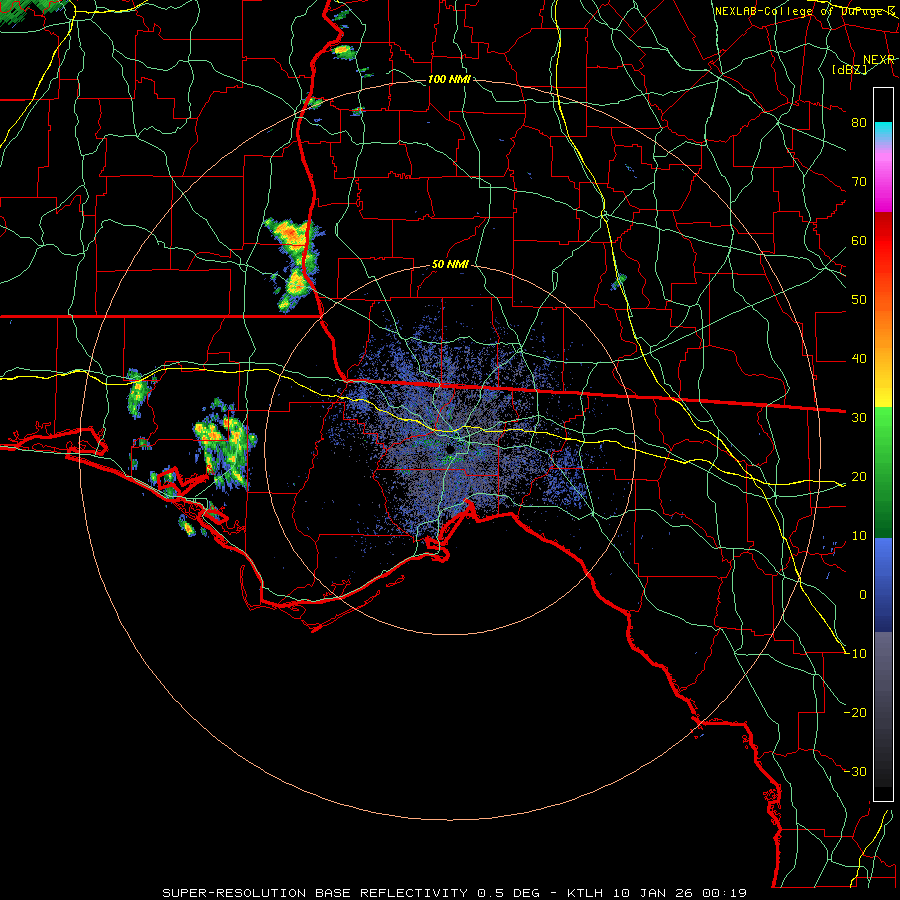Click the red band of the reflectivity color bar
Screen dimensions: 900x900
coord(883,241)
